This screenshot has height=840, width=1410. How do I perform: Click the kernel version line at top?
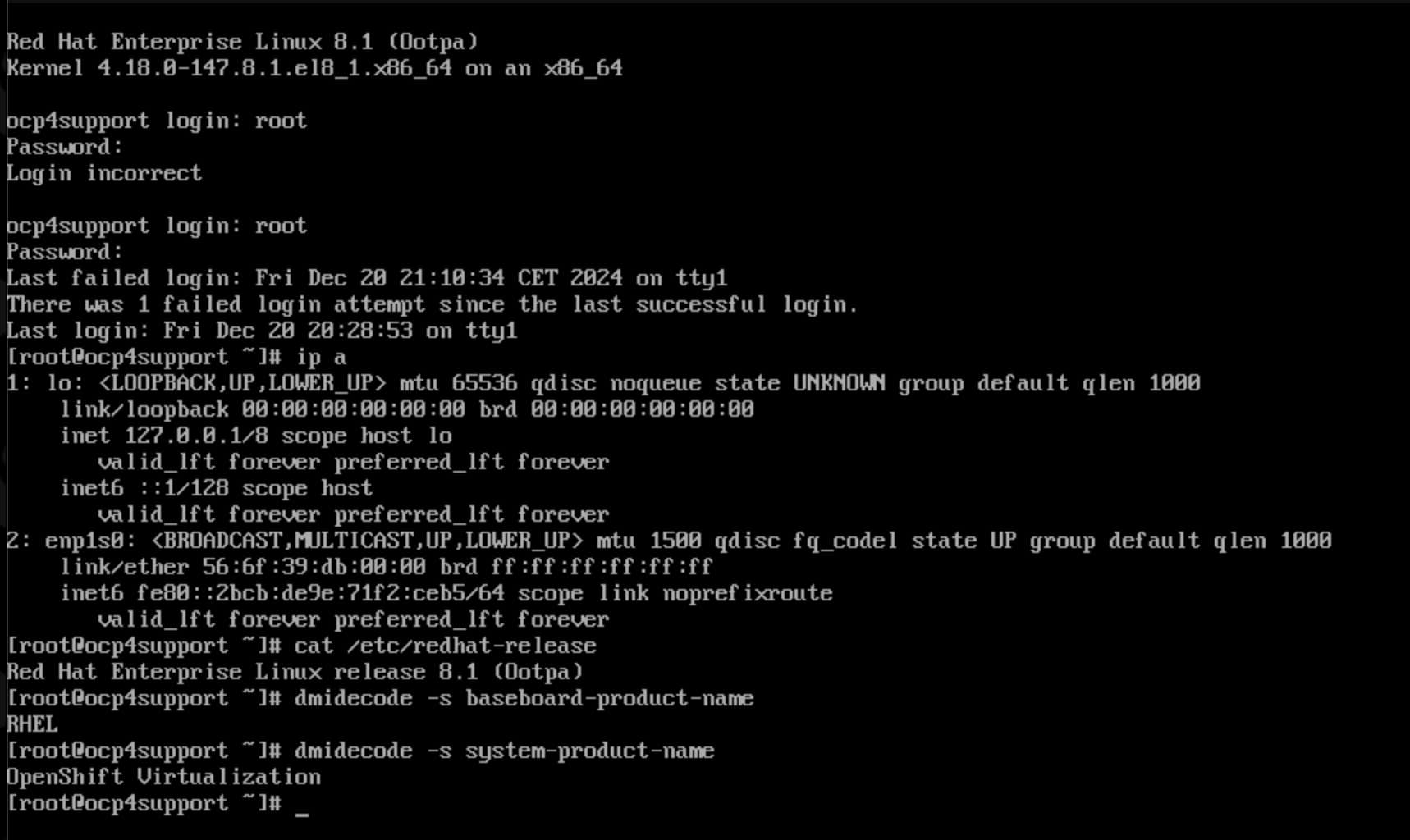[x=314, y=69]
